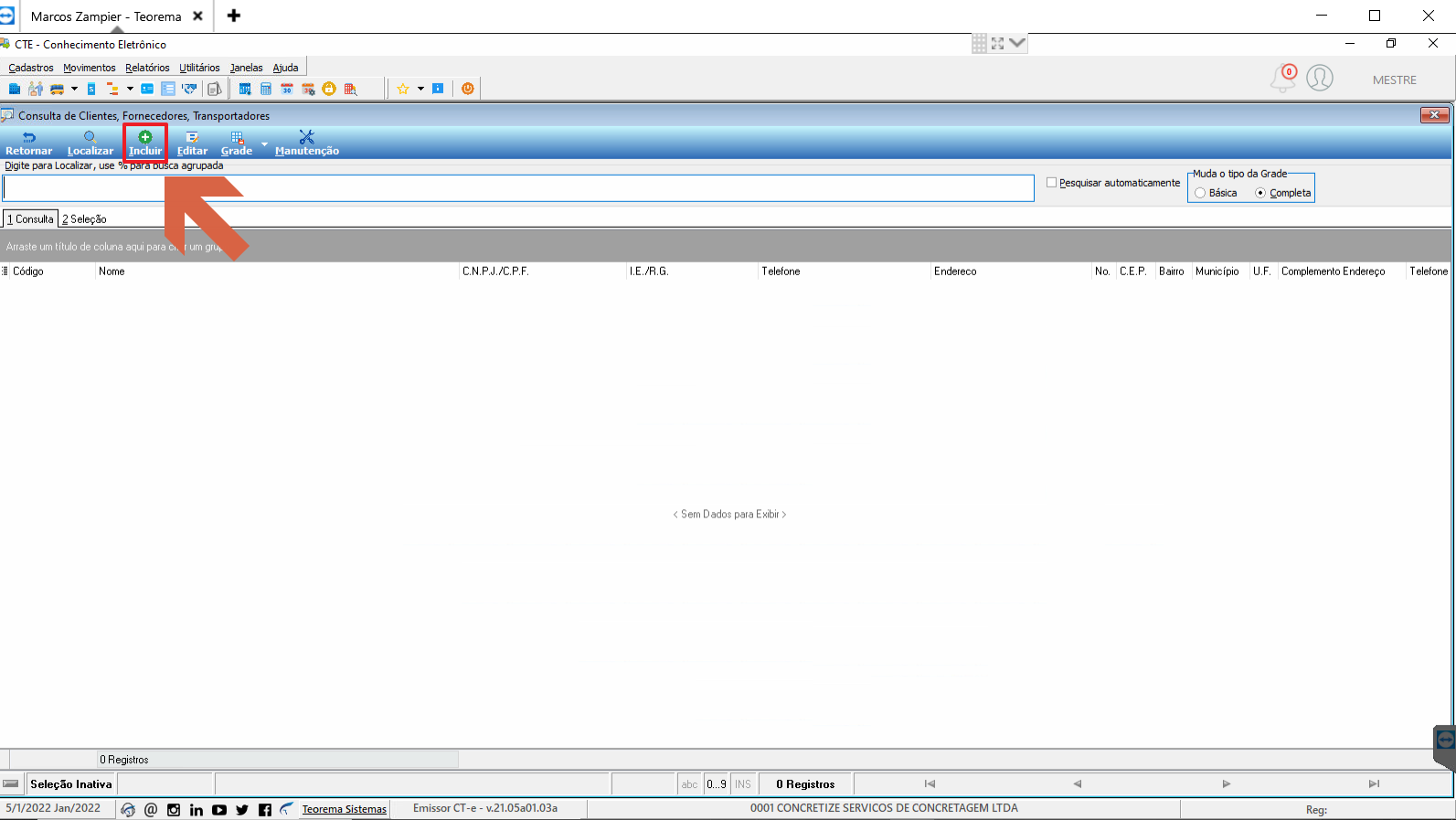The height and width of the screenshot is (820, 1456).
Task: Click the orange padlock icon
Action: pos(329,89)
